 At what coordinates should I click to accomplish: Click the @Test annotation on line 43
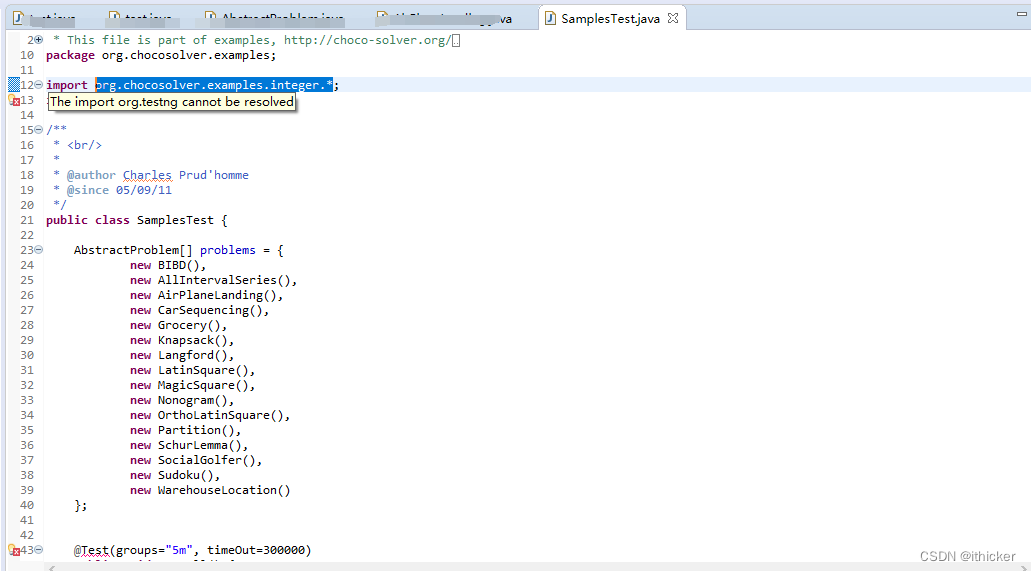91,550
